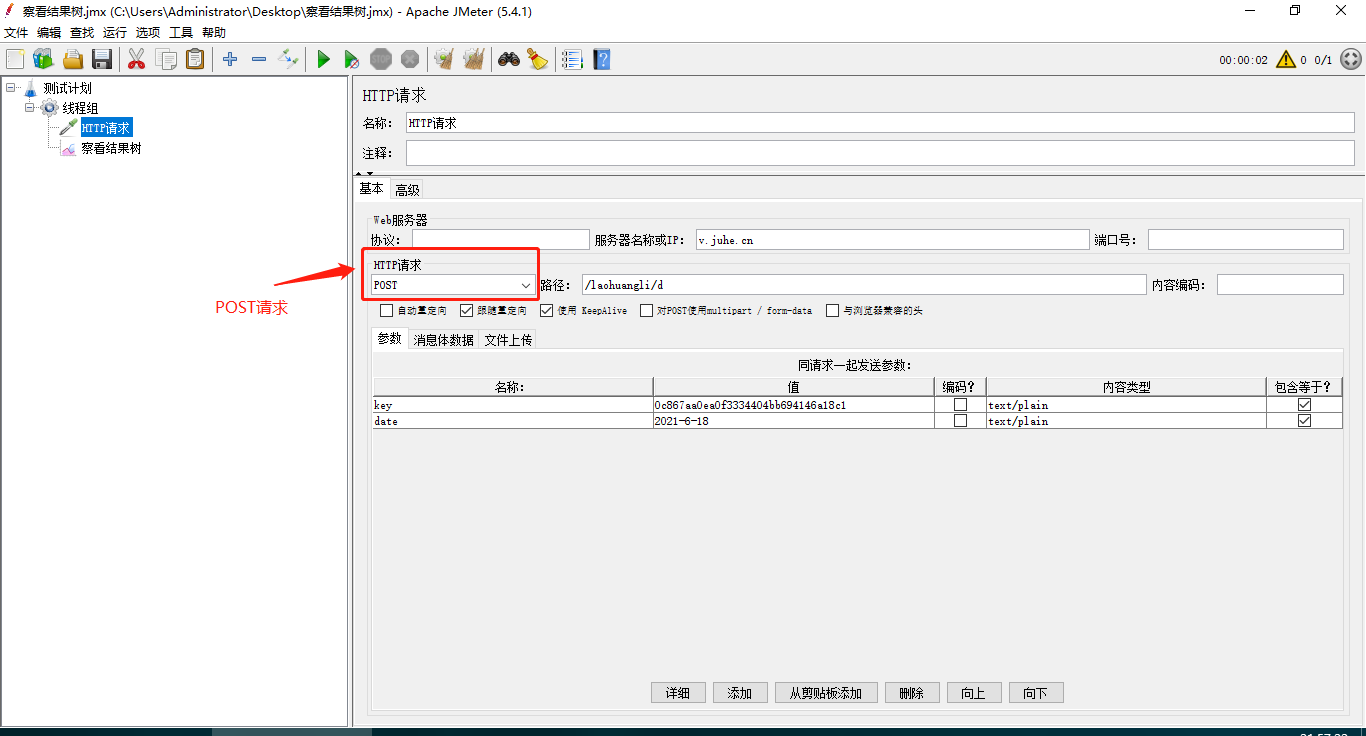Switch to the 高级 tab

(x=407, y=190)
